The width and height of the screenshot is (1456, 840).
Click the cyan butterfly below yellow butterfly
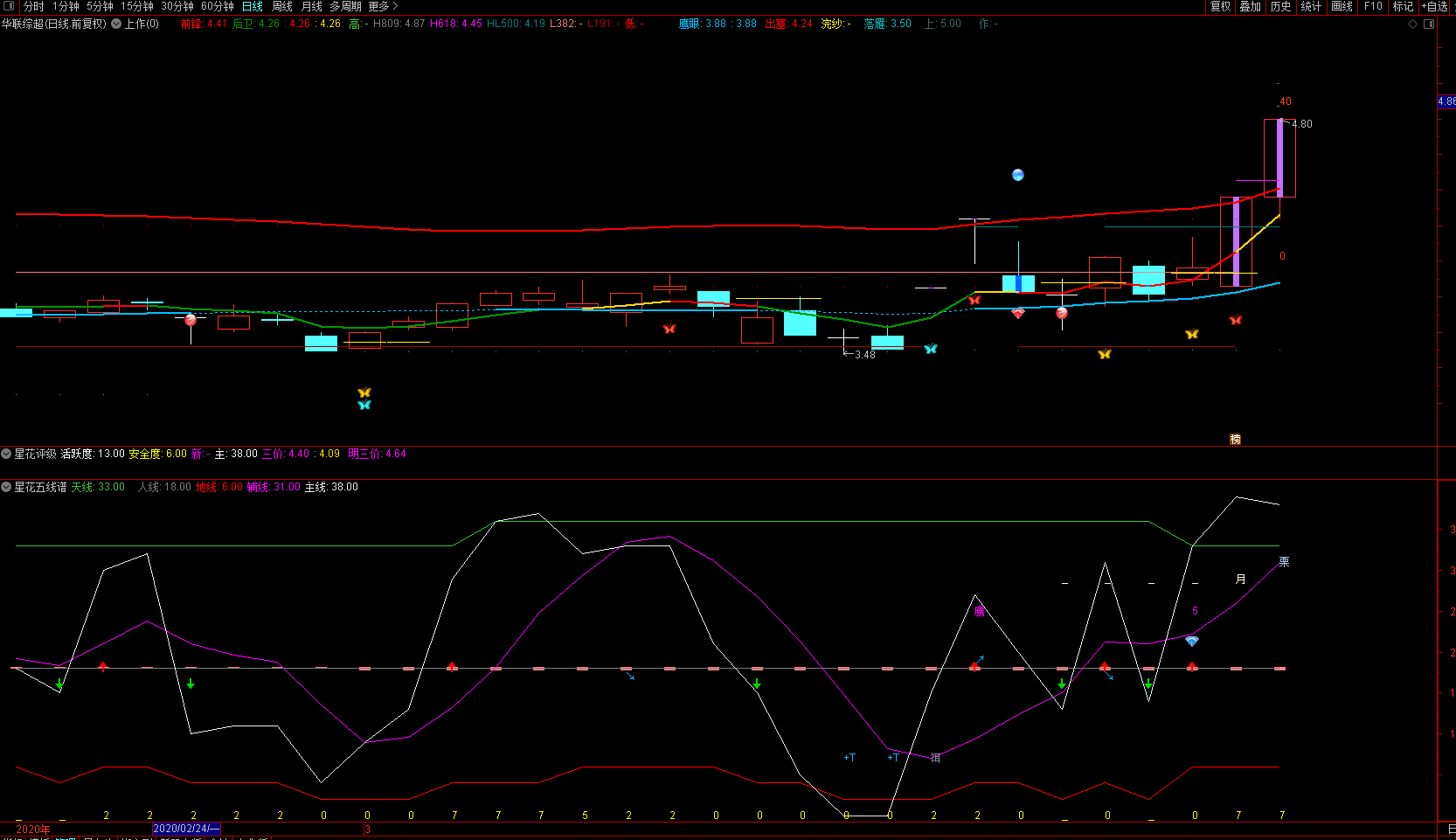pos(364,405)
